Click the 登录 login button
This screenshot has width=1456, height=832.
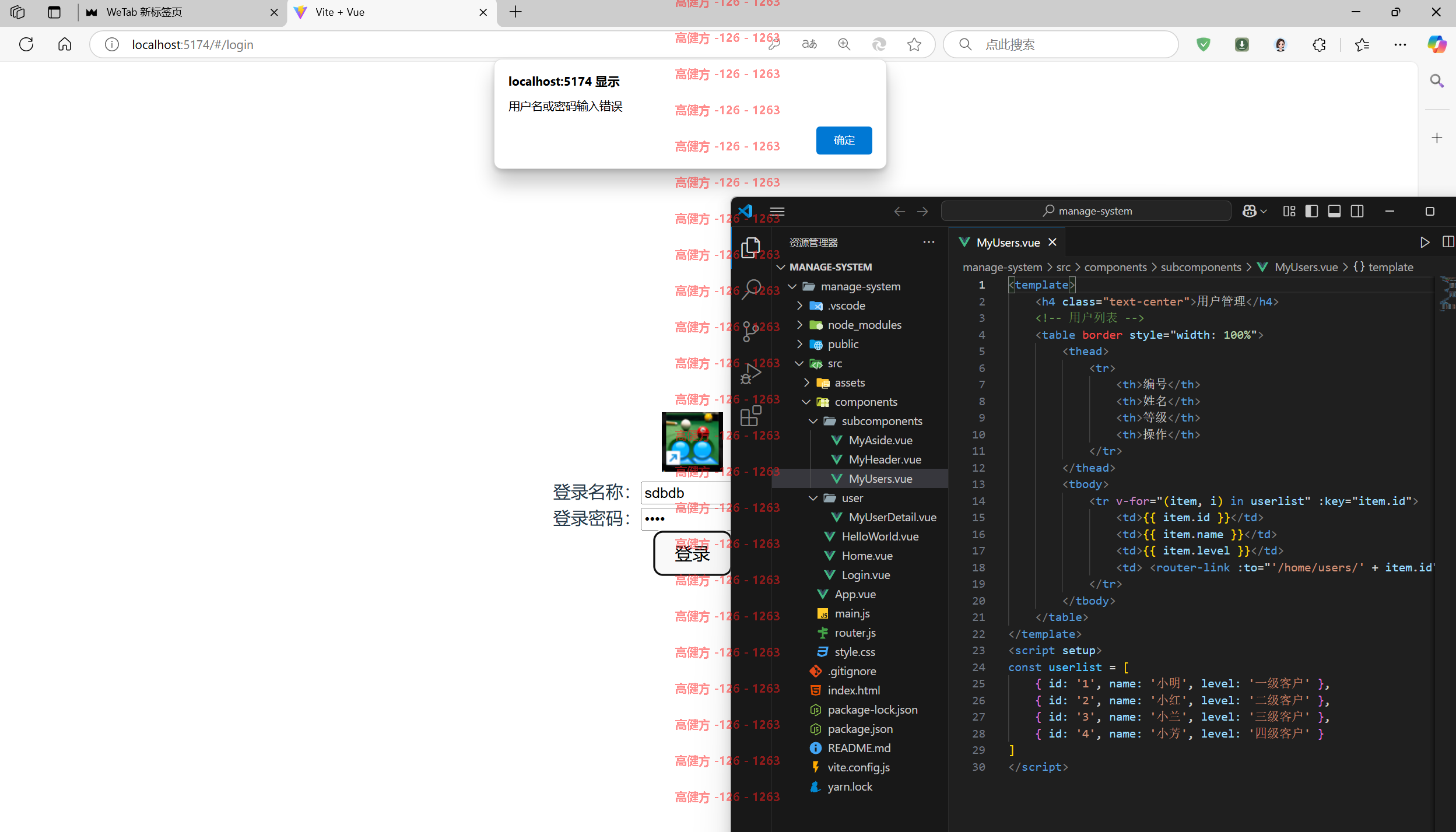[x=692, y=553]
